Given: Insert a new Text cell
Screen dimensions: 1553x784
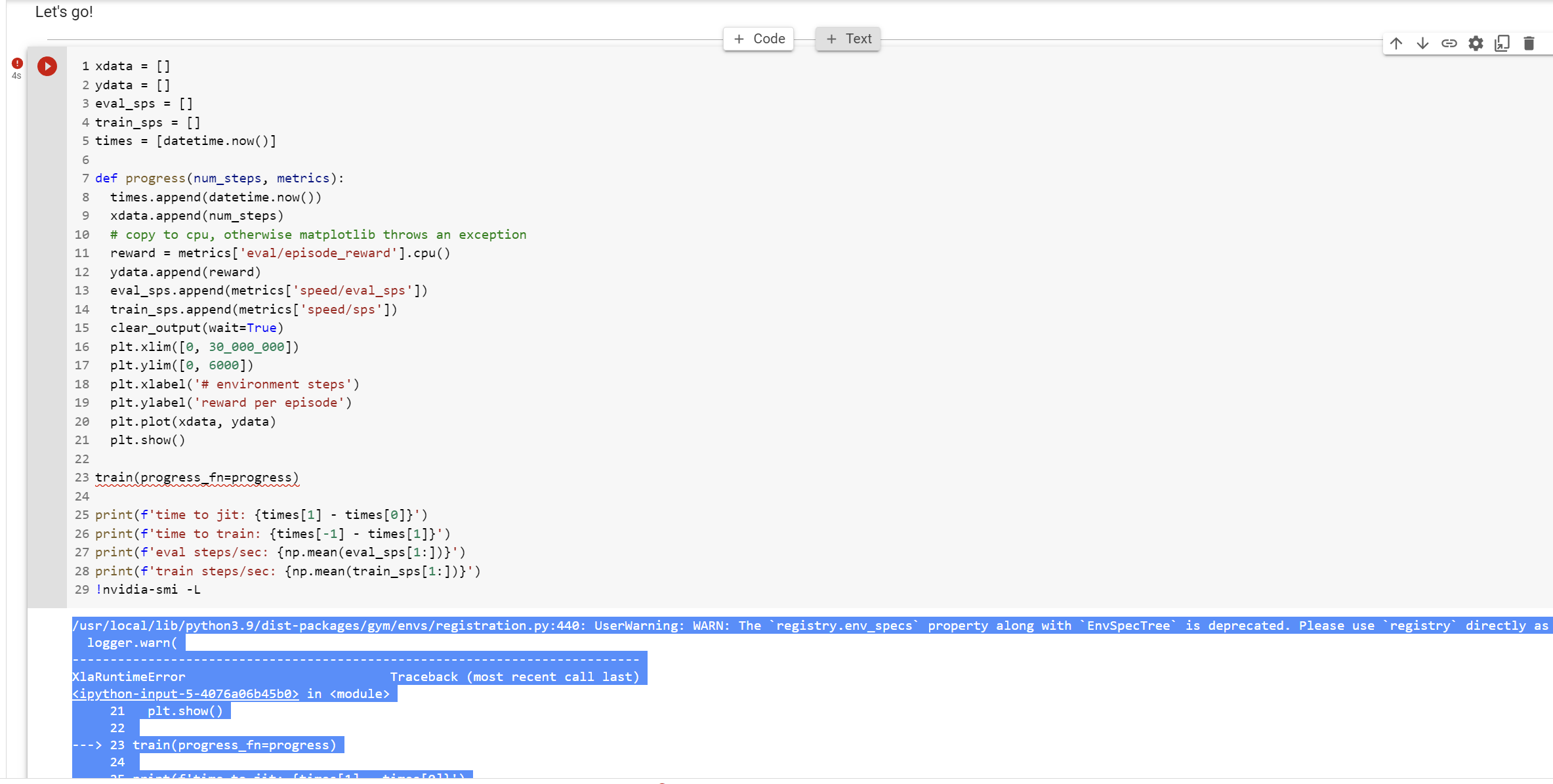Looking at the screenshot, I should 848,39.
